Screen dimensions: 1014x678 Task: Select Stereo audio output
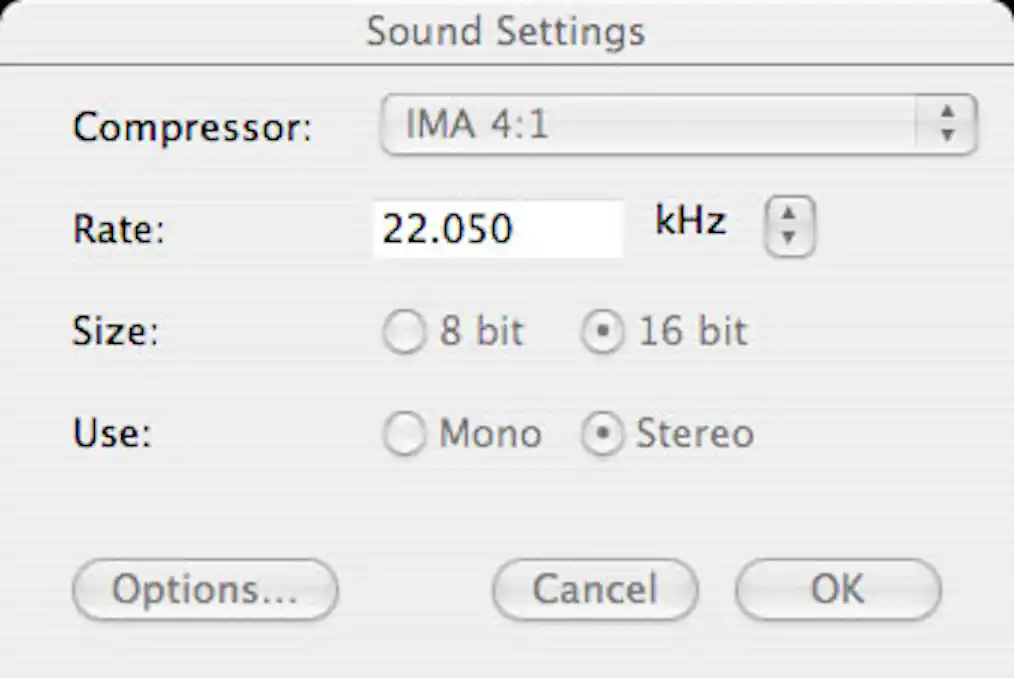tap(602, 435)
